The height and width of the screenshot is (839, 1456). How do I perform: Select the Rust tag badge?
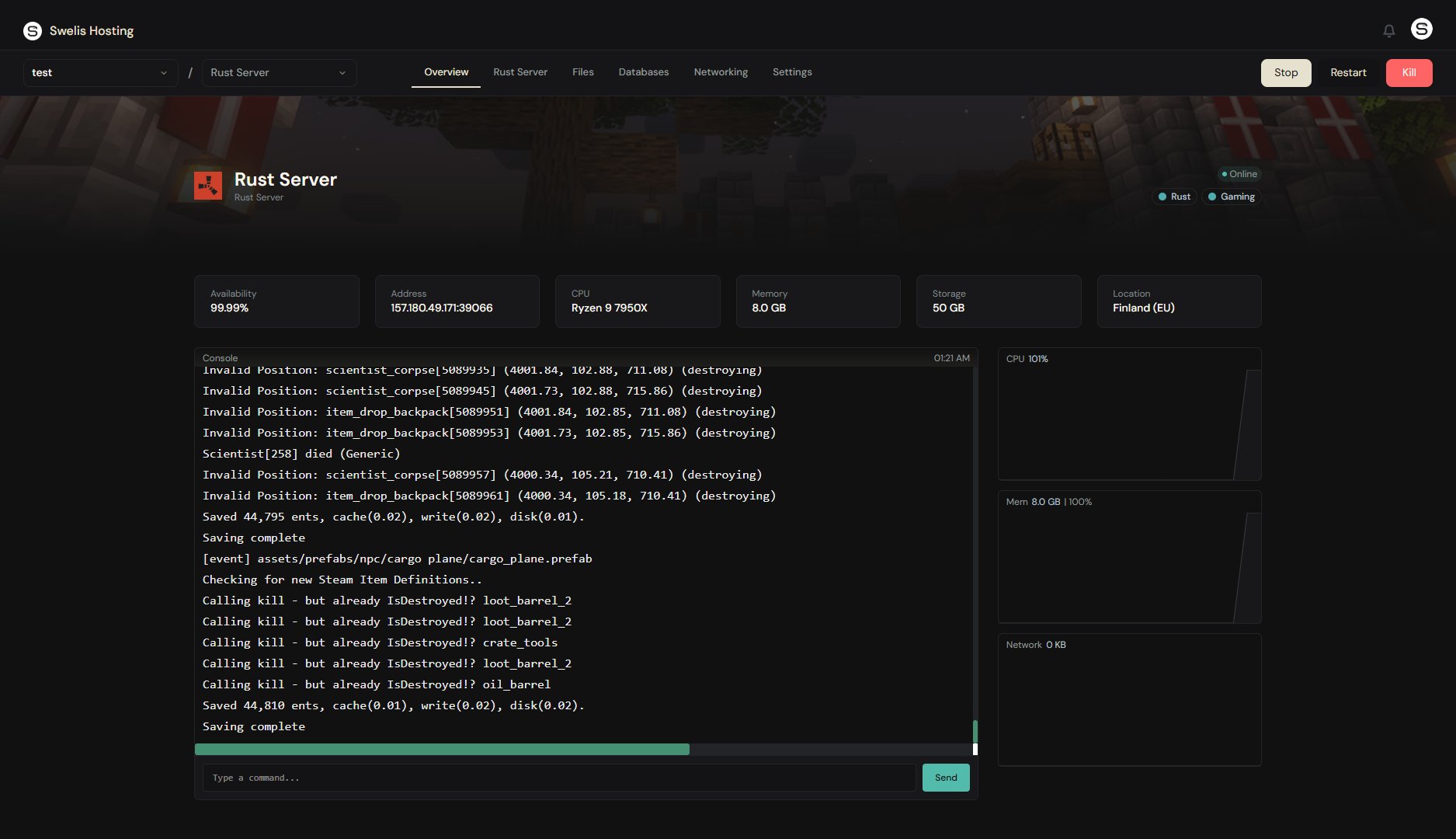pyautogui.click(x=1174, y=197)
